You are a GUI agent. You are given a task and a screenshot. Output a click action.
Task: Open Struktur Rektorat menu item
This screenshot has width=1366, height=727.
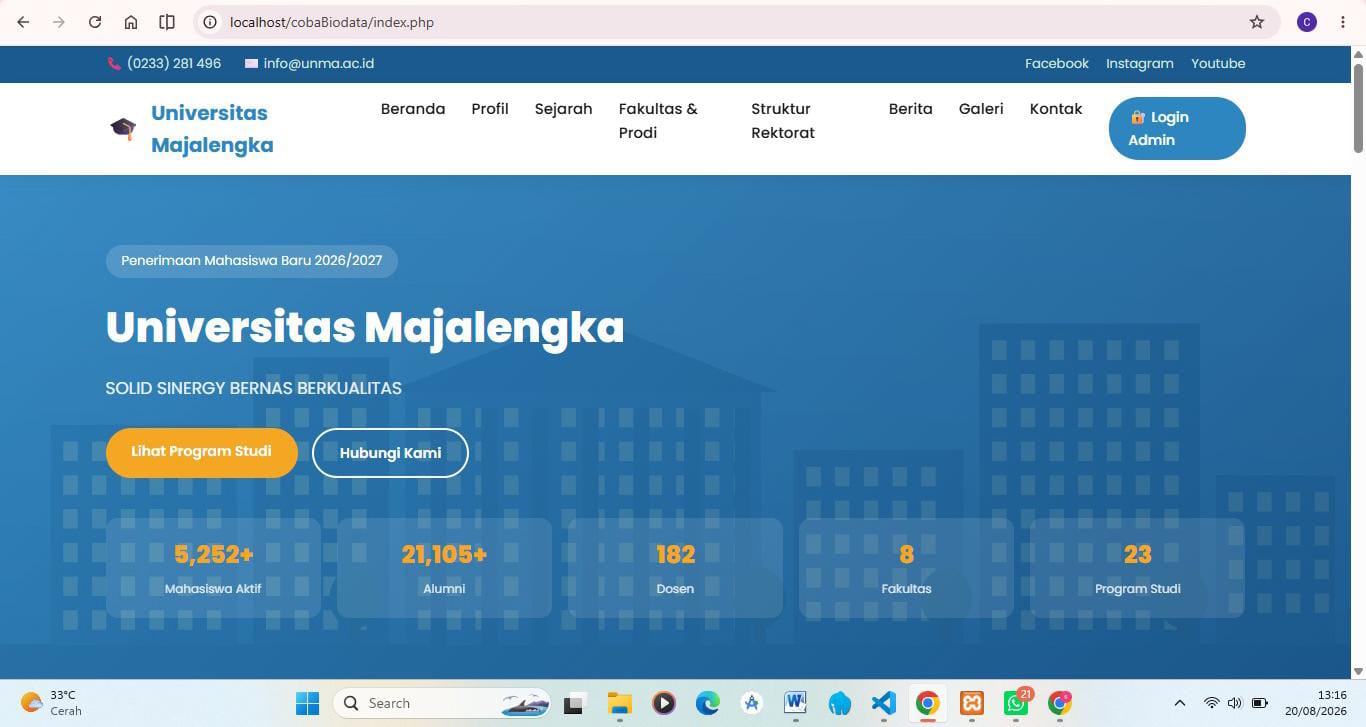tap(783, 121)
